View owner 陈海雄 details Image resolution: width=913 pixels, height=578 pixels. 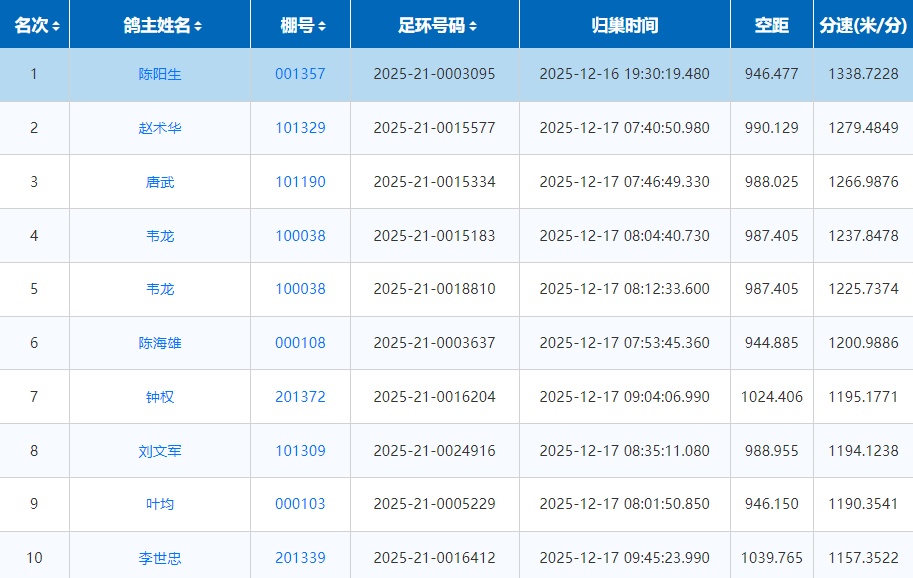pos(160,343)
